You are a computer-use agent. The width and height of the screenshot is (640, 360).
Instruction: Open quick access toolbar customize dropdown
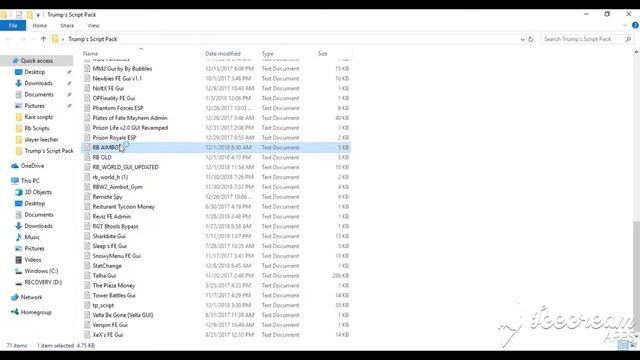click(38, 15)
